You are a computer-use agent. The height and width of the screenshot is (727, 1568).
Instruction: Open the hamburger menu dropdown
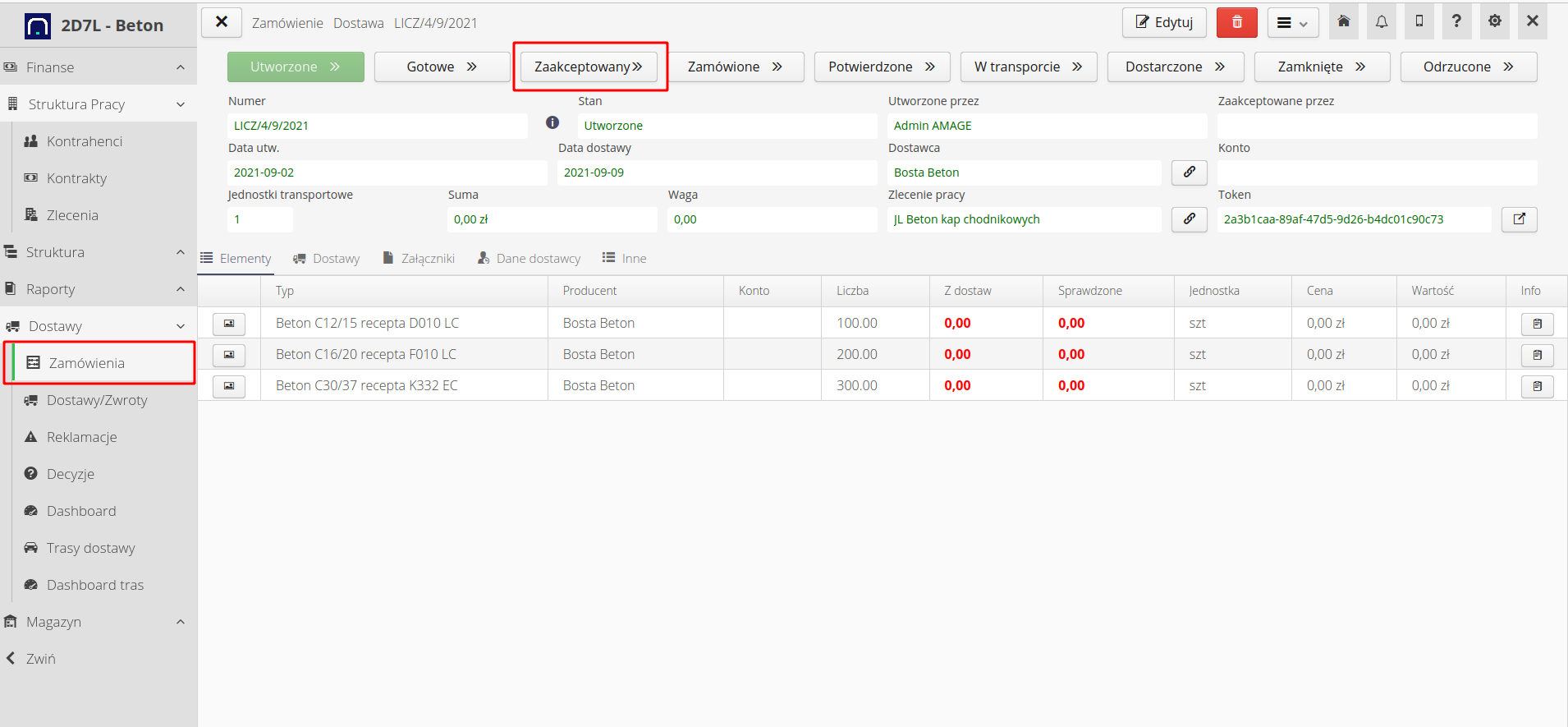[x=1292, y=23]
